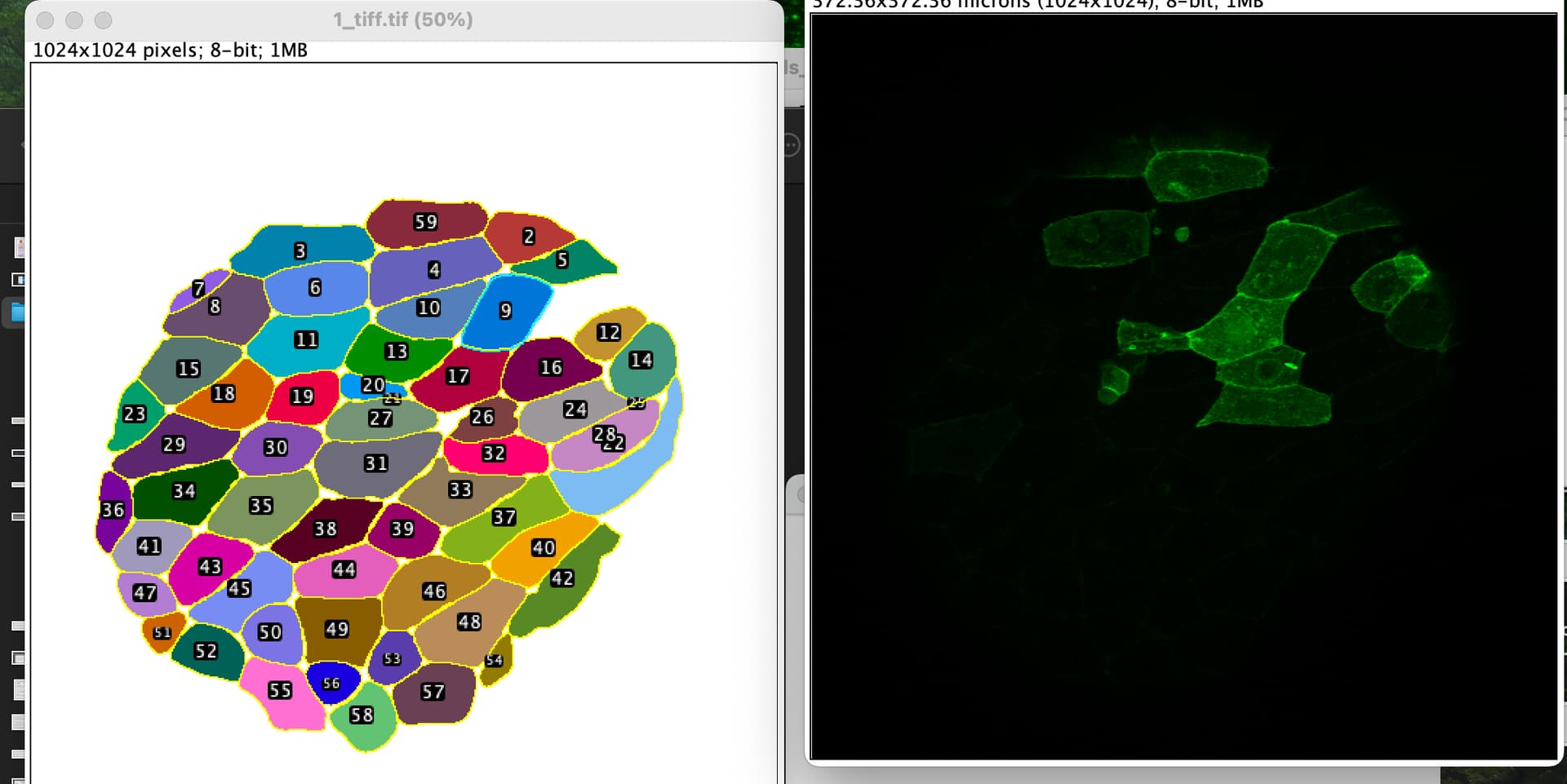
Task: Click the magenta-colored cell labeled 32
Action: pyautogui.click(x=493, y=454)
